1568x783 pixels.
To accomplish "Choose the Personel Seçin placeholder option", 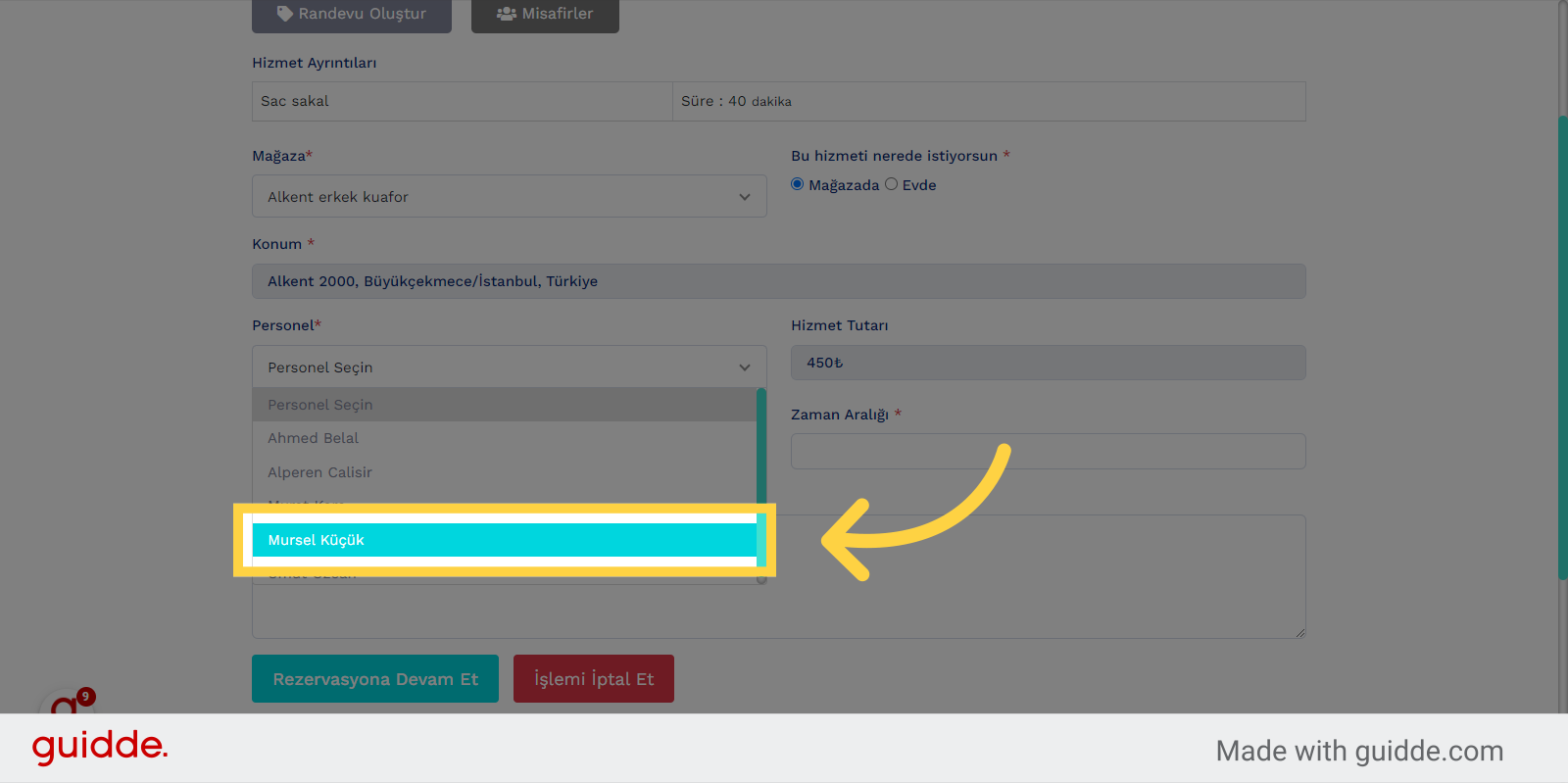I will tap(504, 405).
